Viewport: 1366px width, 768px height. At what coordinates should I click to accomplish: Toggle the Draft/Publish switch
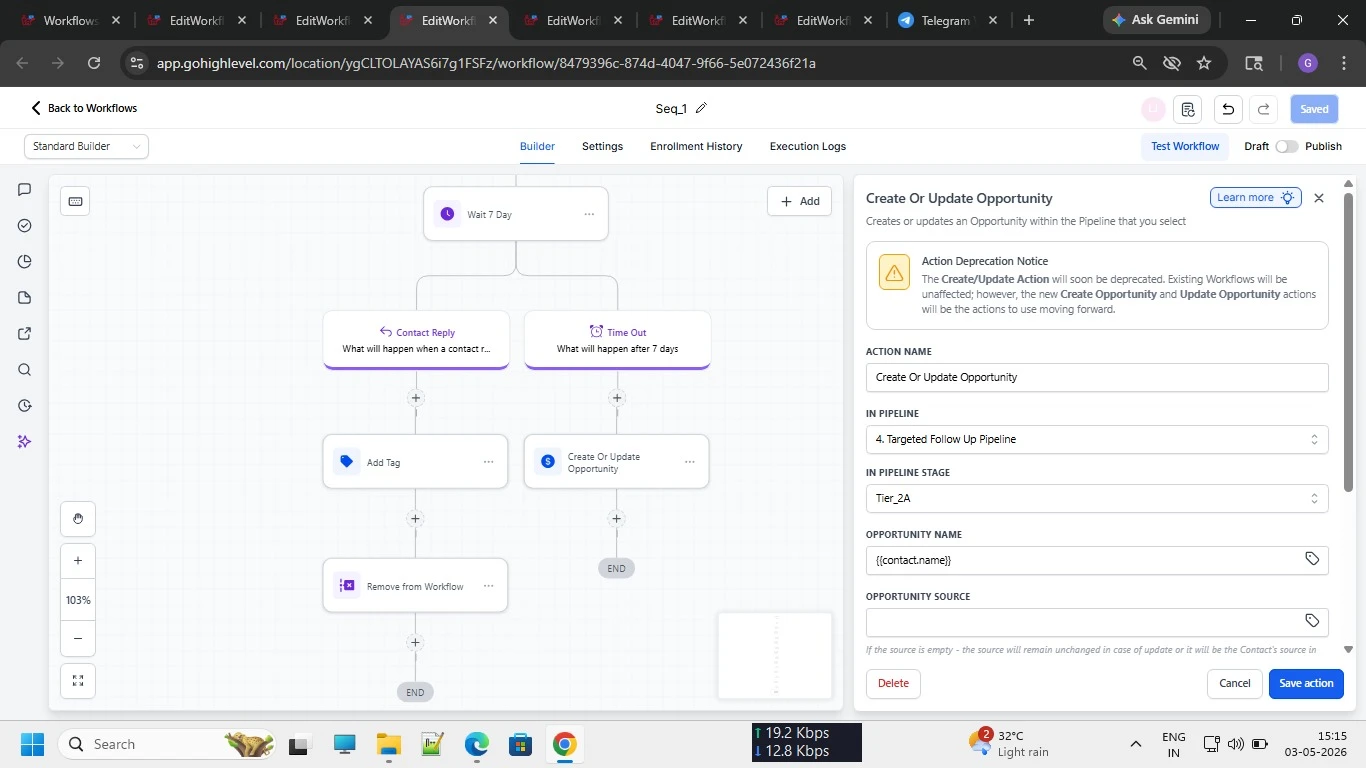pos(1287,146)
